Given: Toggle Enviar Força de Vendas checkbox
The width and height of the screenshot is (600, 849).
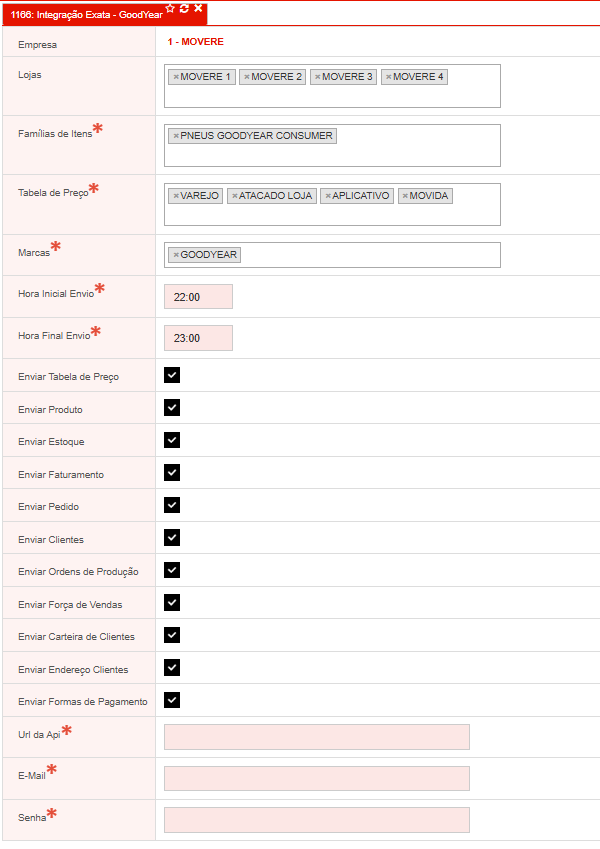Looking at the screenshot, I should 172,603.
